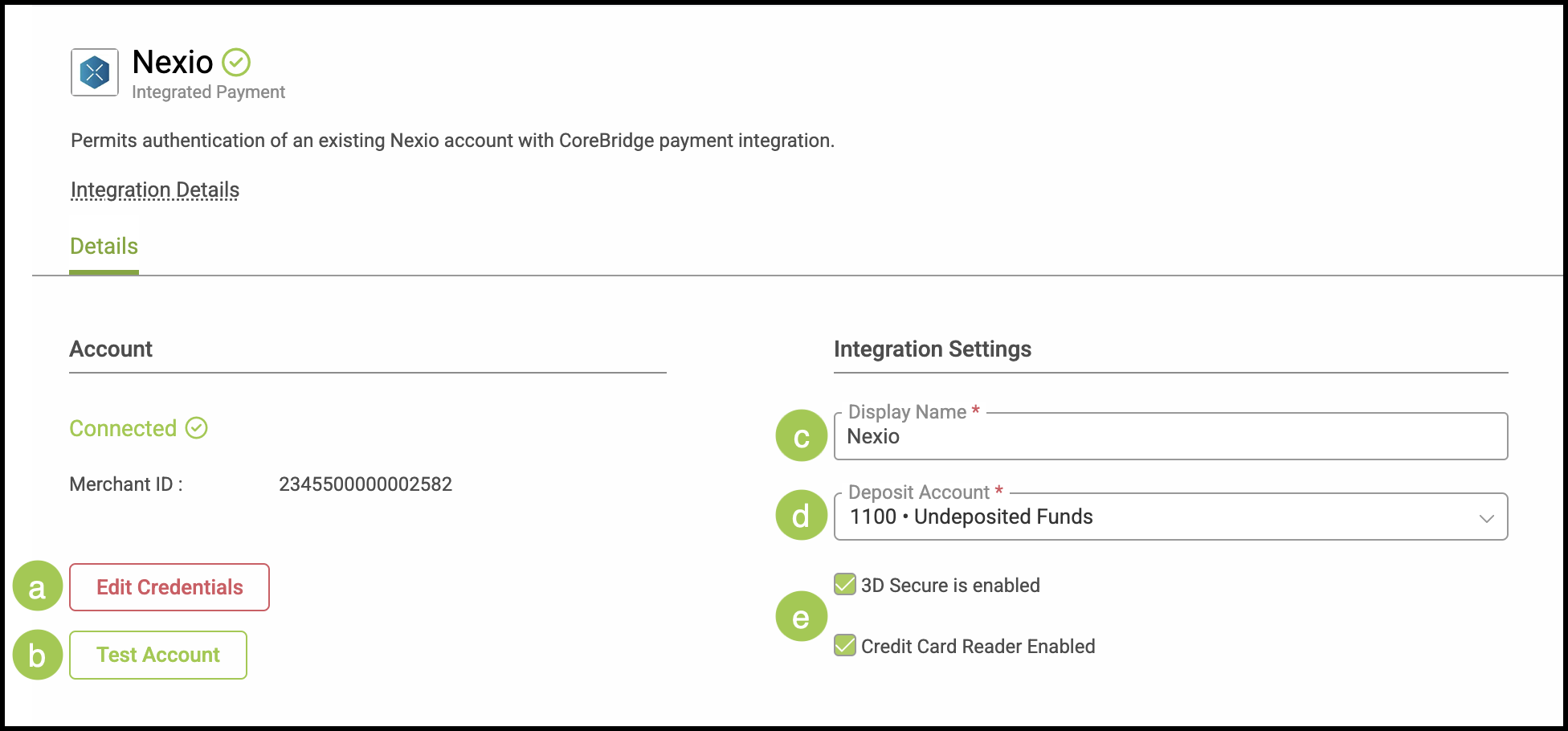Toggle the Credit Card Reader Enabled checkbox
The height and width of the screenshot is (731, 1568).
845,645
